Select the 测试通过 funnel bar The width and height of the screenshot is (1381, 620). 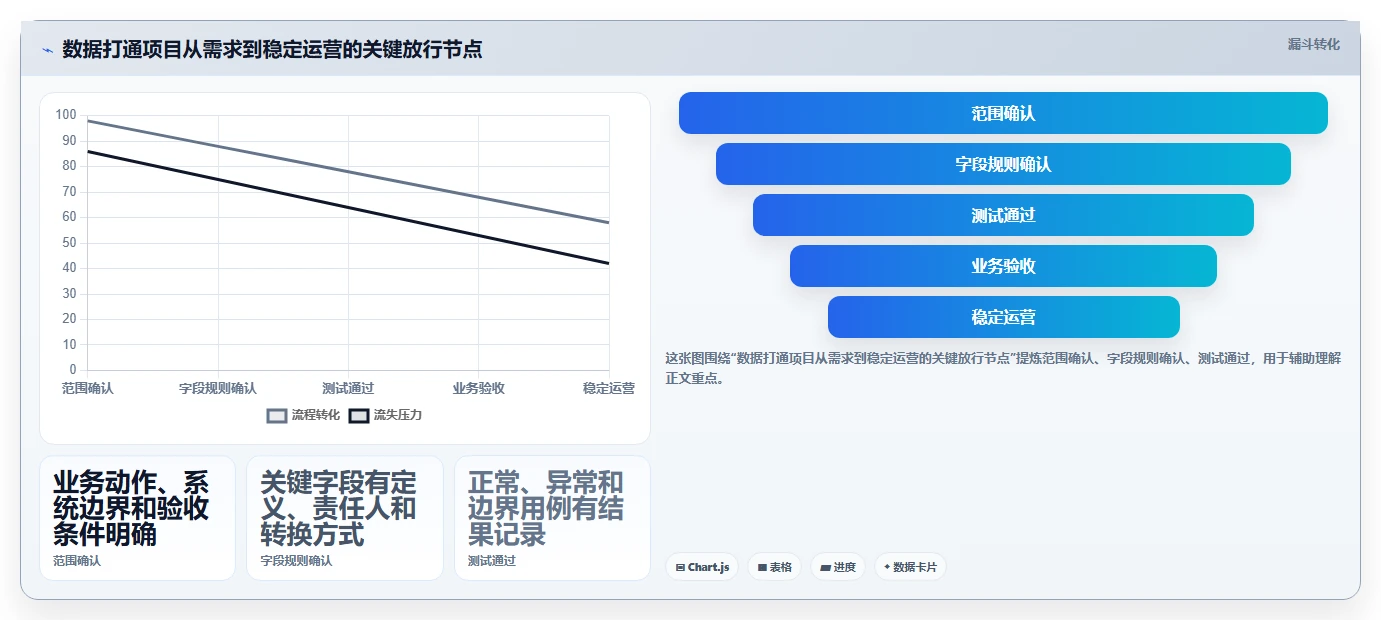point(1003,215)
